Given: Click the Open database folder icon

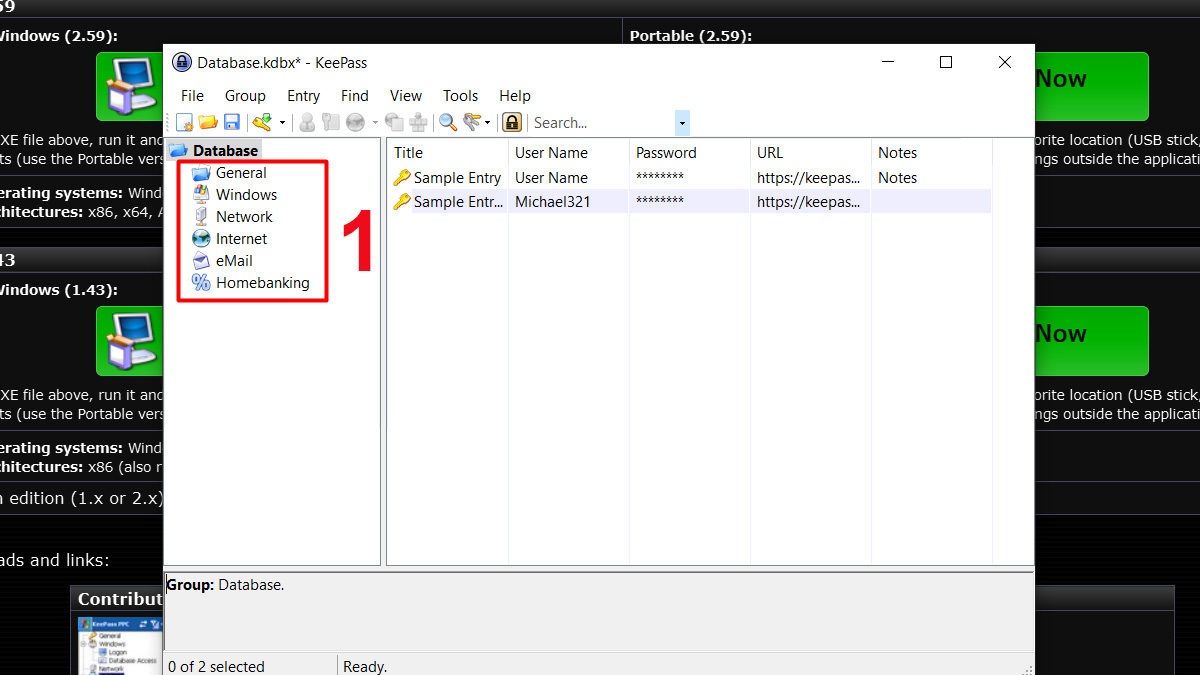Looking at the screenshot, I should point(208,122).
